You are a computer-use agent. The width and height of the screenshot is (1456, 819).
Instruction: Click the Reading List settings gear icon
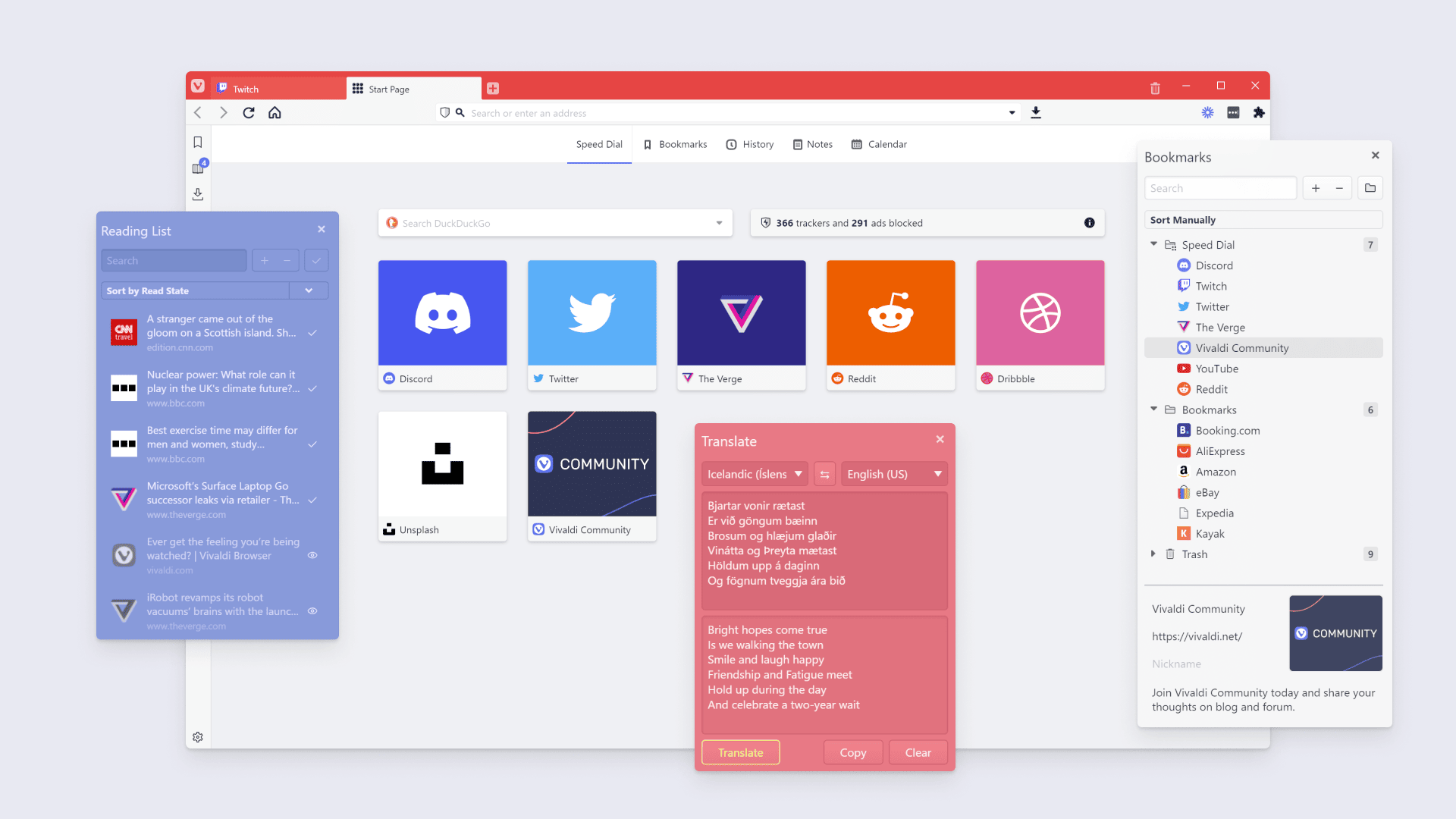point(197,737)
